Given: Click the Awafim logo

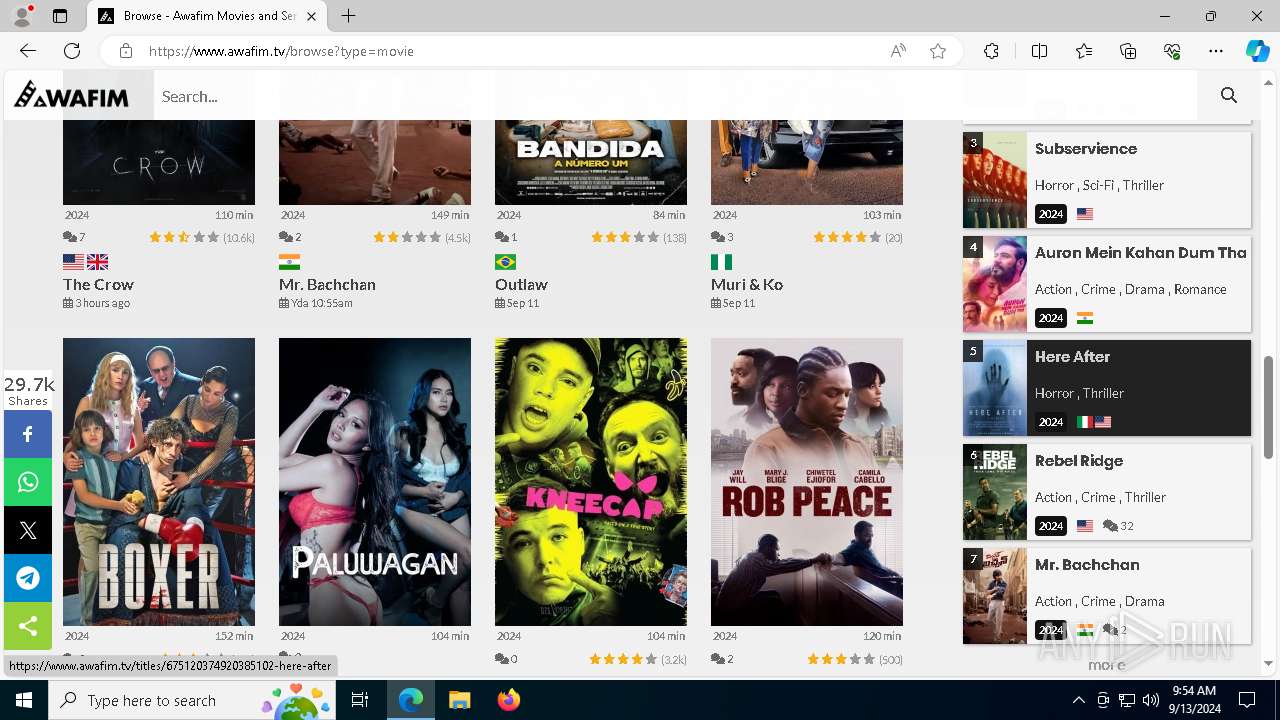Looking at the screenshot, I should point(71,96).
